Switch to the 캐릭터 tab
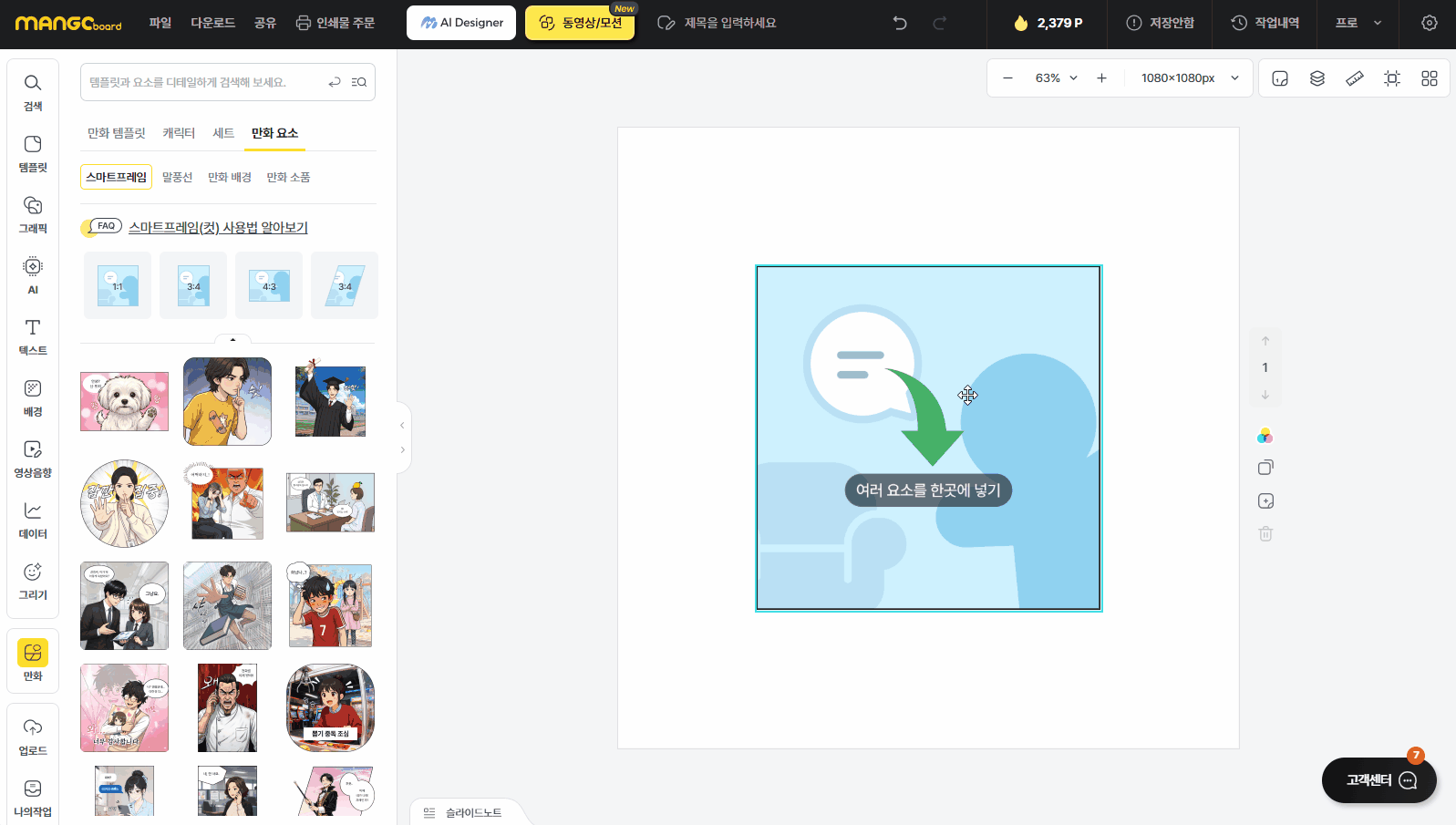Image resolution: width=1456 pixels, height=825 pixels. [179, 133]
